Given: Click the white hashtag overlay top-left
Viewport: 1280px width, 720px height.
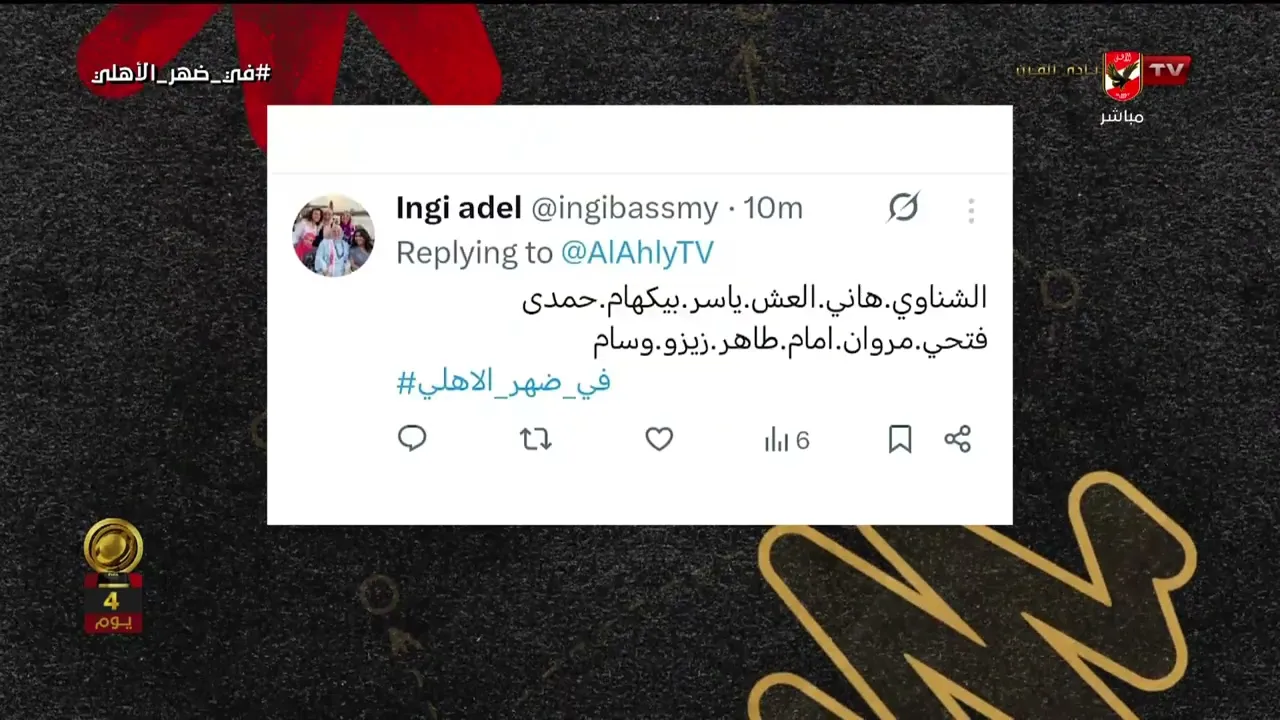Looking at the screenshot, I should [181, 73].
